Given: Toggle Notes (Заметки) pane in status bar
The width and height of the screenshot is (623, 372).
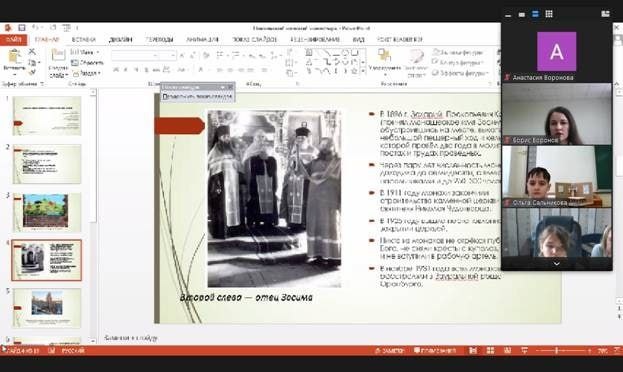Looking at the screenshot, I should 389,351.
